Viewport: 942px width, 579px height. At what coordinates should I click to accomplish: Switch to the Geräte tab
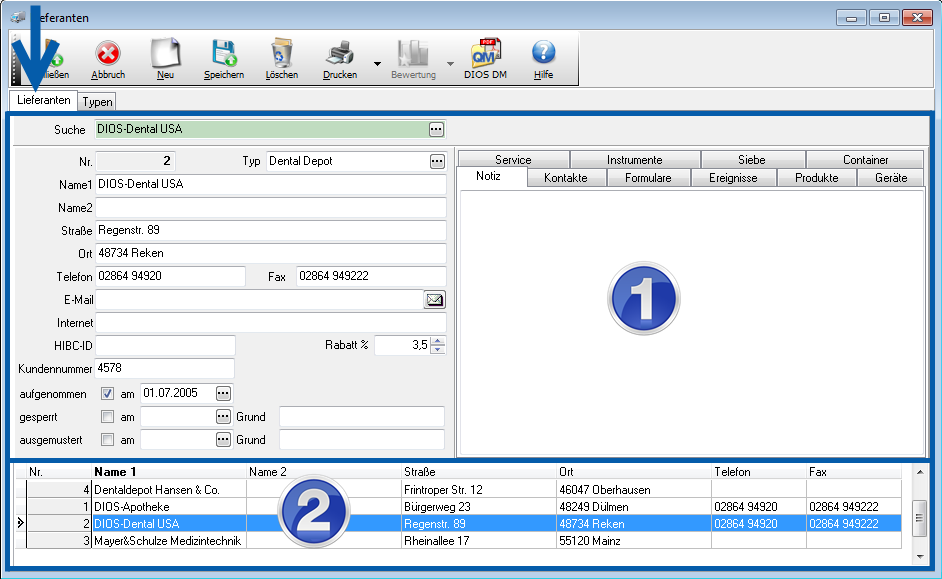click(891, 178)
